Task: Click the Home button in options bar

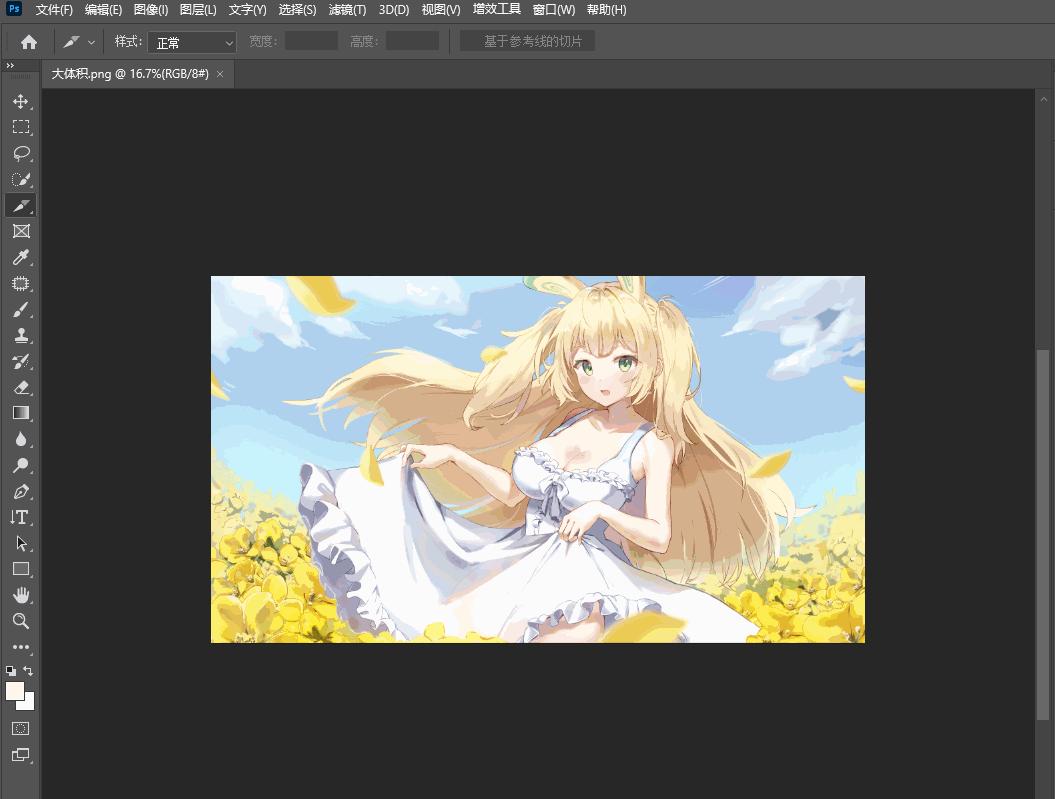Action: (x=29, y=42)
